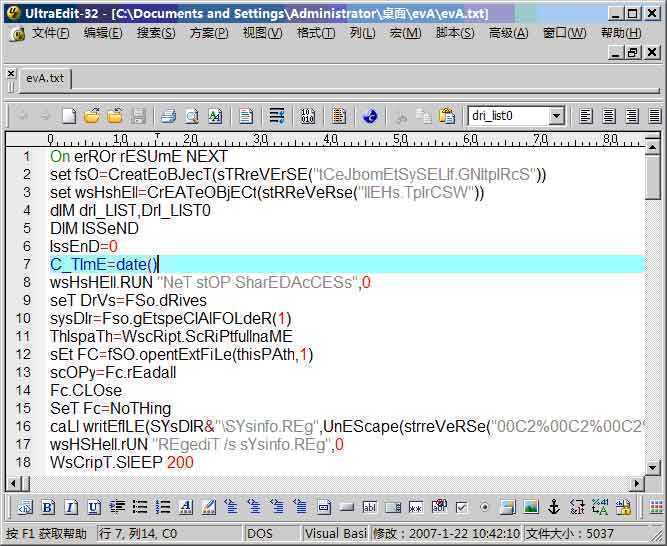Click the align right icon in top toolbar
The width and height of the screenshot is (667, 546).
pos(632,116)
